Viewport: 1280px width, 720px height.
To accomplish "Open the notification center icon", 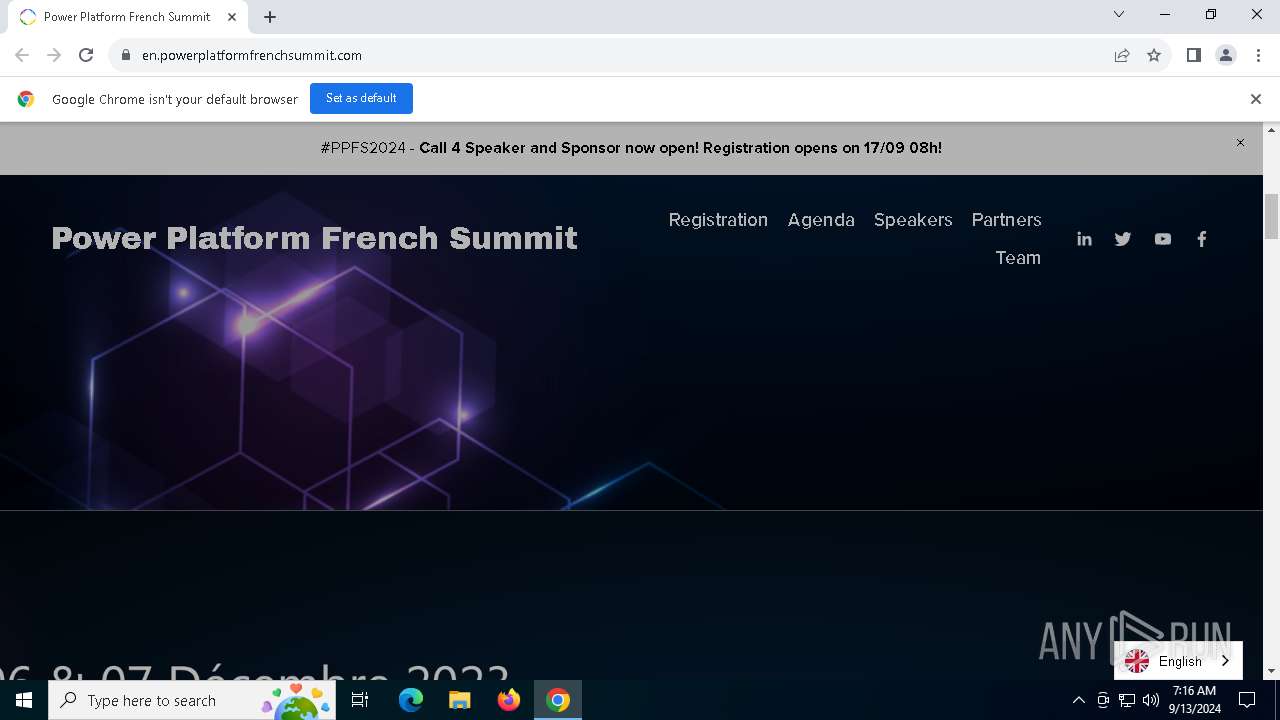I will (1247, 700).
